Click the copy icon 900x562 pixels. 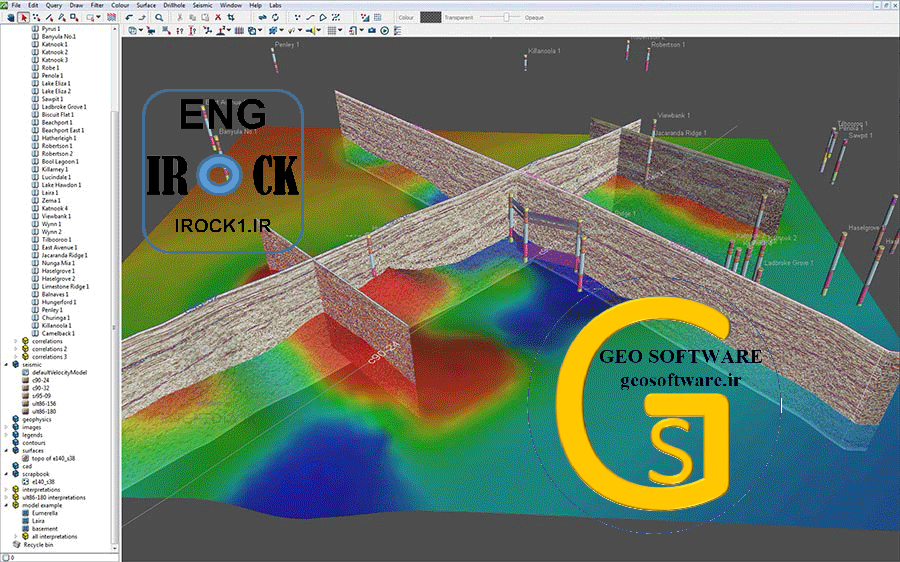192,17
